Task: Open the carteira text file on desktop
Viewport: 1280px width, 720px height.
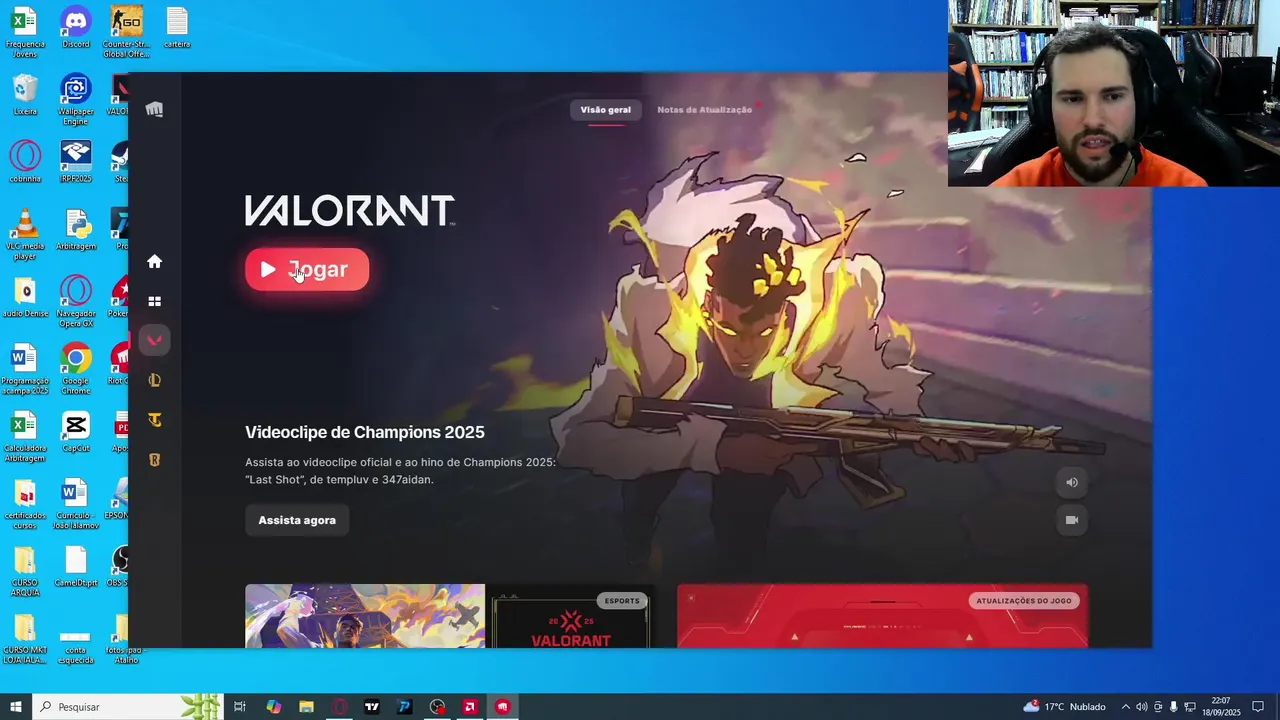Action: click(x=177, y=27)
